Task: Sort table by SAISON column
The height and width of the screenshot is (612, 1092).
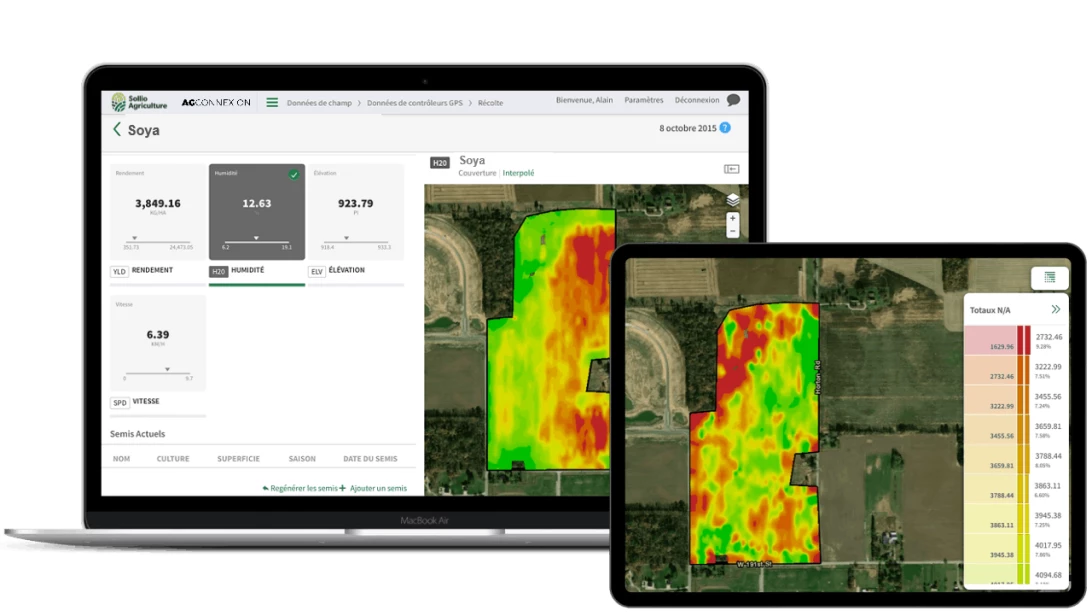Action: click(x=302, y=459)
